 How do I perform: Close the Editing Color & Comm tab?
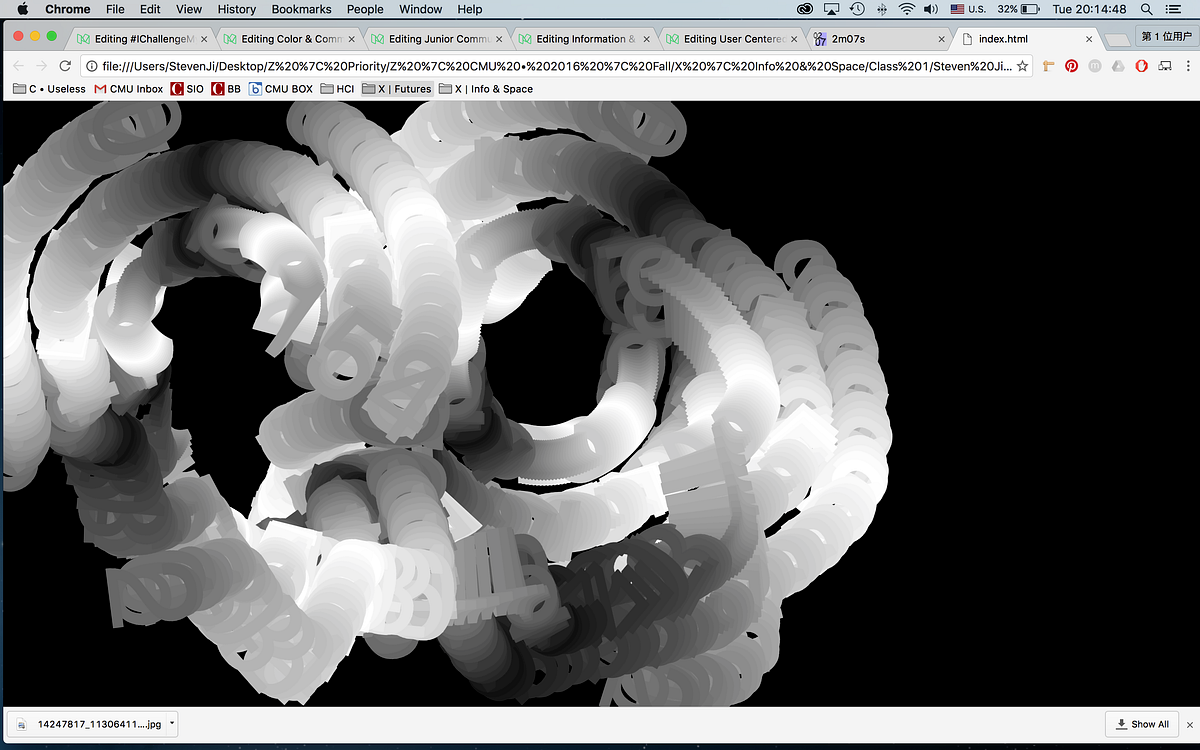(353, 39)
